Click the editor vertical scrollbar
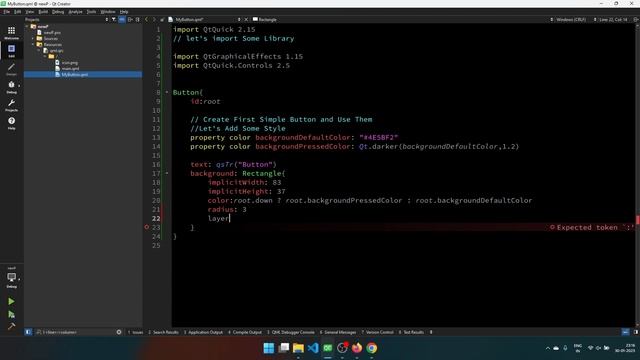 pyautogui.click(x=637, y=176)
